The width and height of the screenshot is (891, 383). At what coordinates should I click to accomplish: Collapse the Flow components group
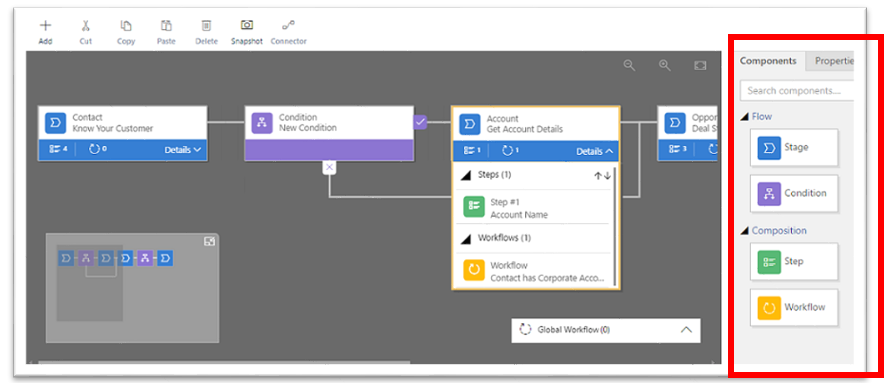(x=745, y=117)
